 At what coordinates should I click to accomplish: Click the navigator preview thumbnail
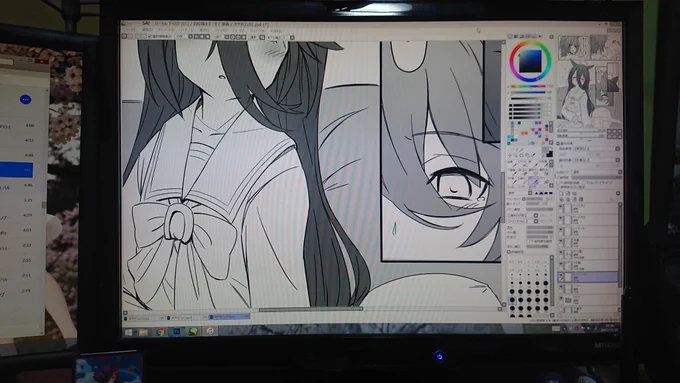589,81
